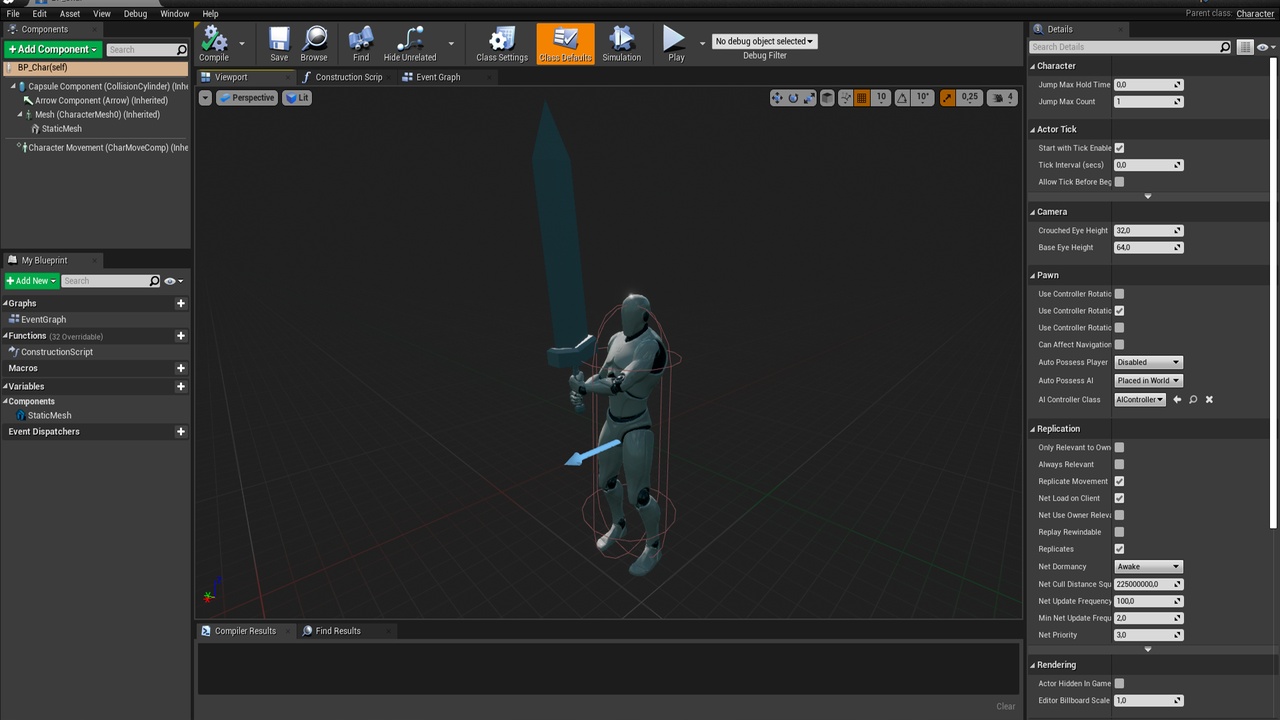The image size is (1280, 720).
Task: Select the rotate gizmo tool
Action: pyautogui.click(x=793, y=98)
